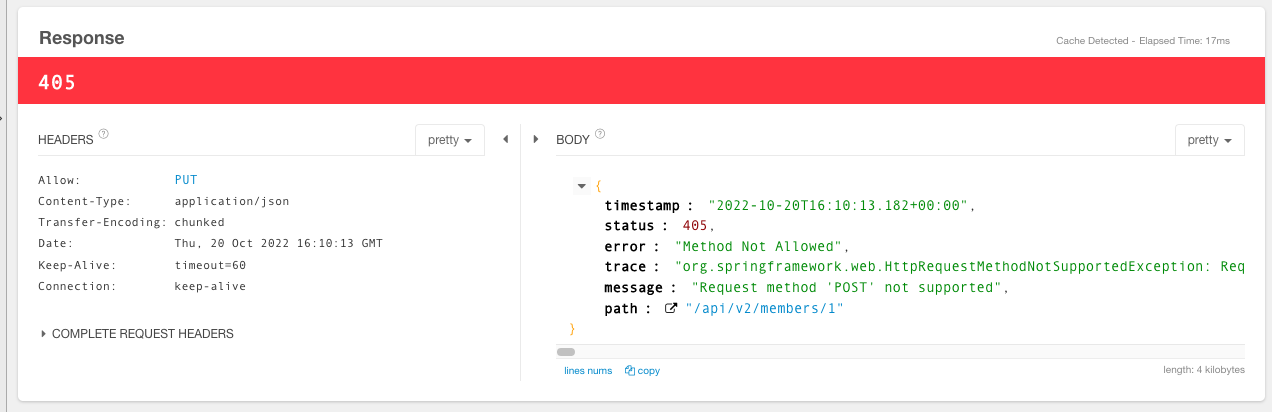The width and height of the screenshot is (1272, 412).
Task: Click the left-pointing arrow beside the headers panel
Action: [505, 139]
